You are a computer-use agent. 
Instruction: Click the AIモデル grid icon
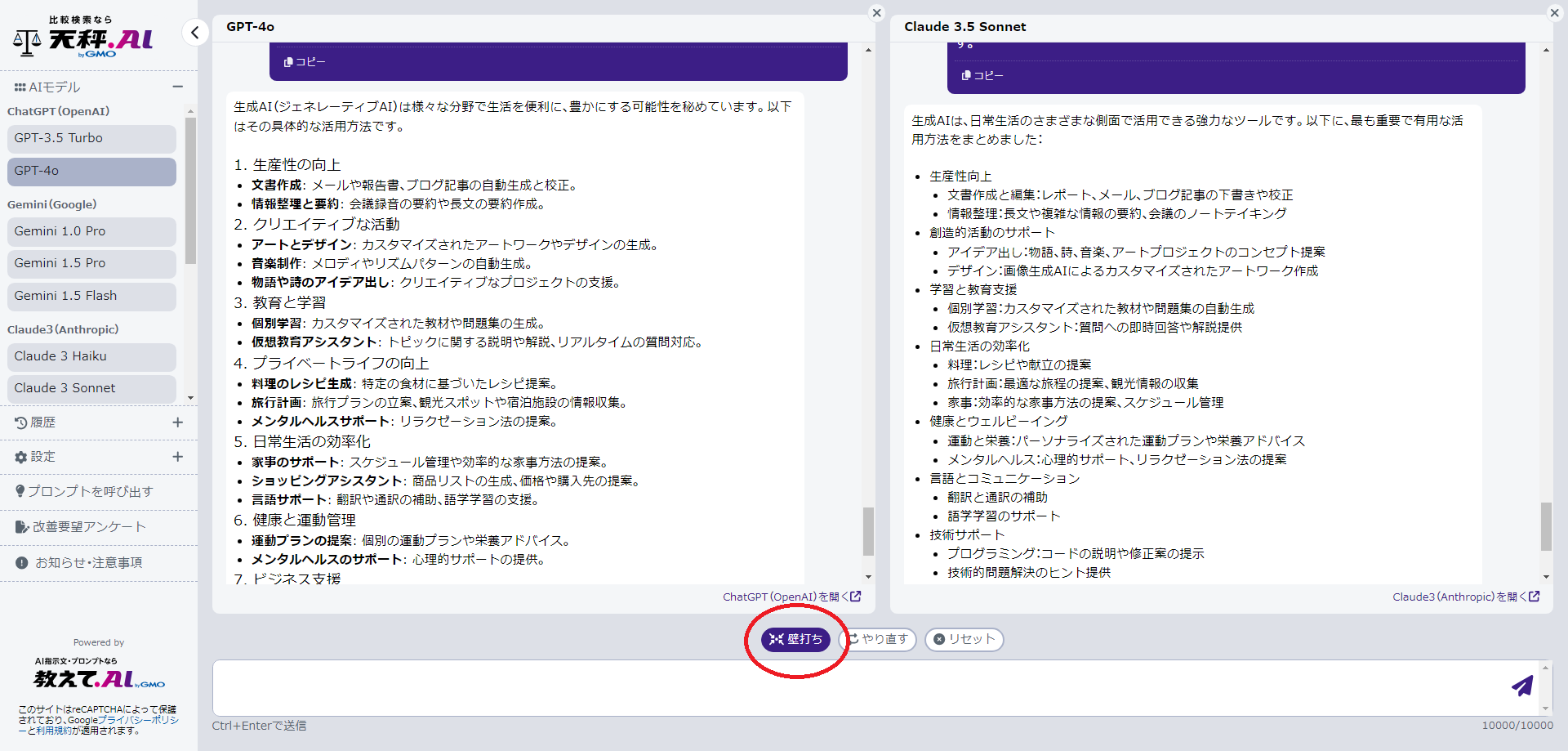click(x=20, y=87)
